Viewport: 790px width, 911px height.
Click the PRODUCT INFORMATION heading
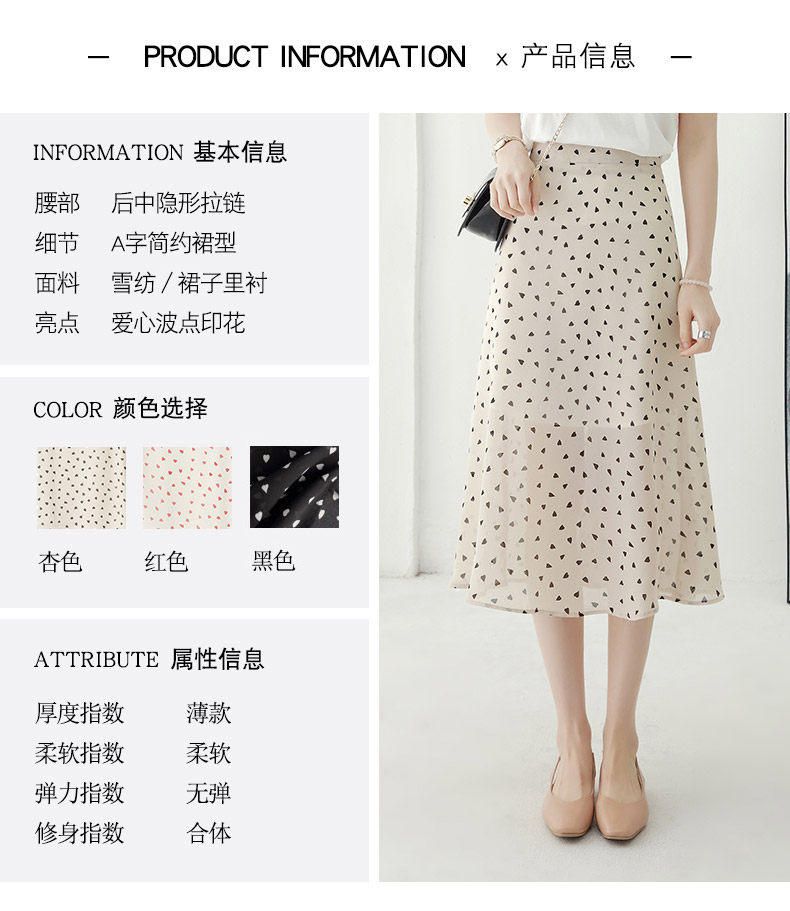[x=304, y=57]
